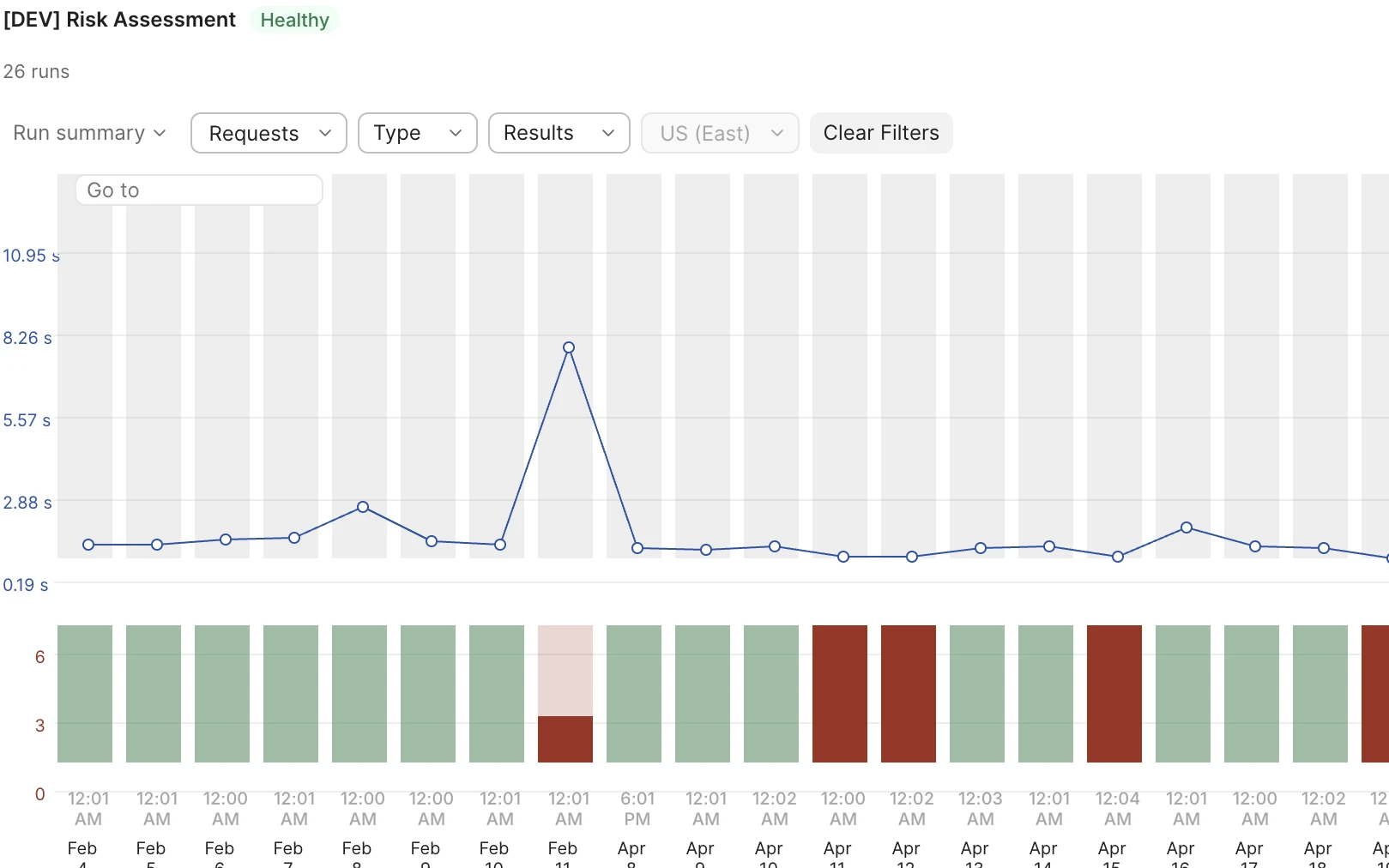The image size is (1389, 868).
Task: Open the Run summary dropdown
Action: tap(89, 133)
